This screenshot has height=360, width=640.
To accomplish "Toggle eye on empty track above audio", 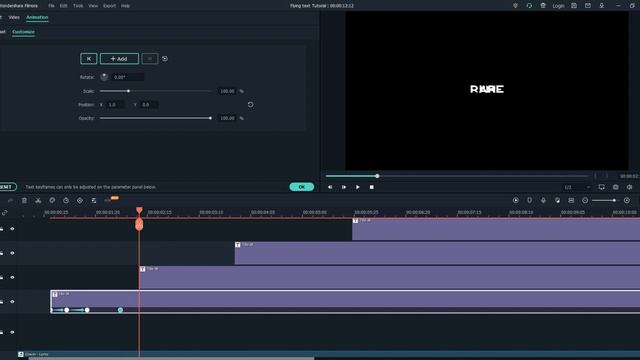I will [x=12, y=332].
